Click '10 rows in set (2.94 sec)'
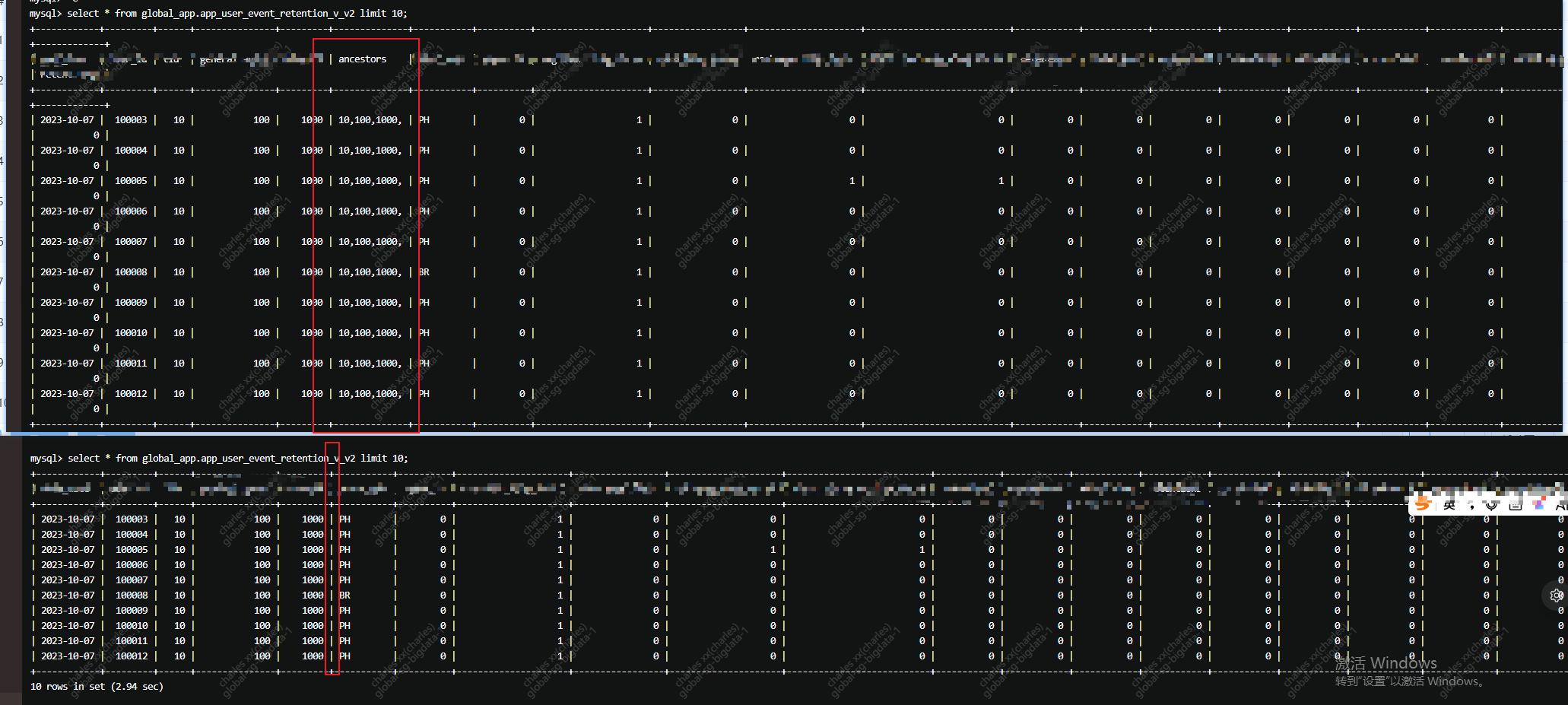Screen dimensions: 1568x705 [x=97, y=686]
